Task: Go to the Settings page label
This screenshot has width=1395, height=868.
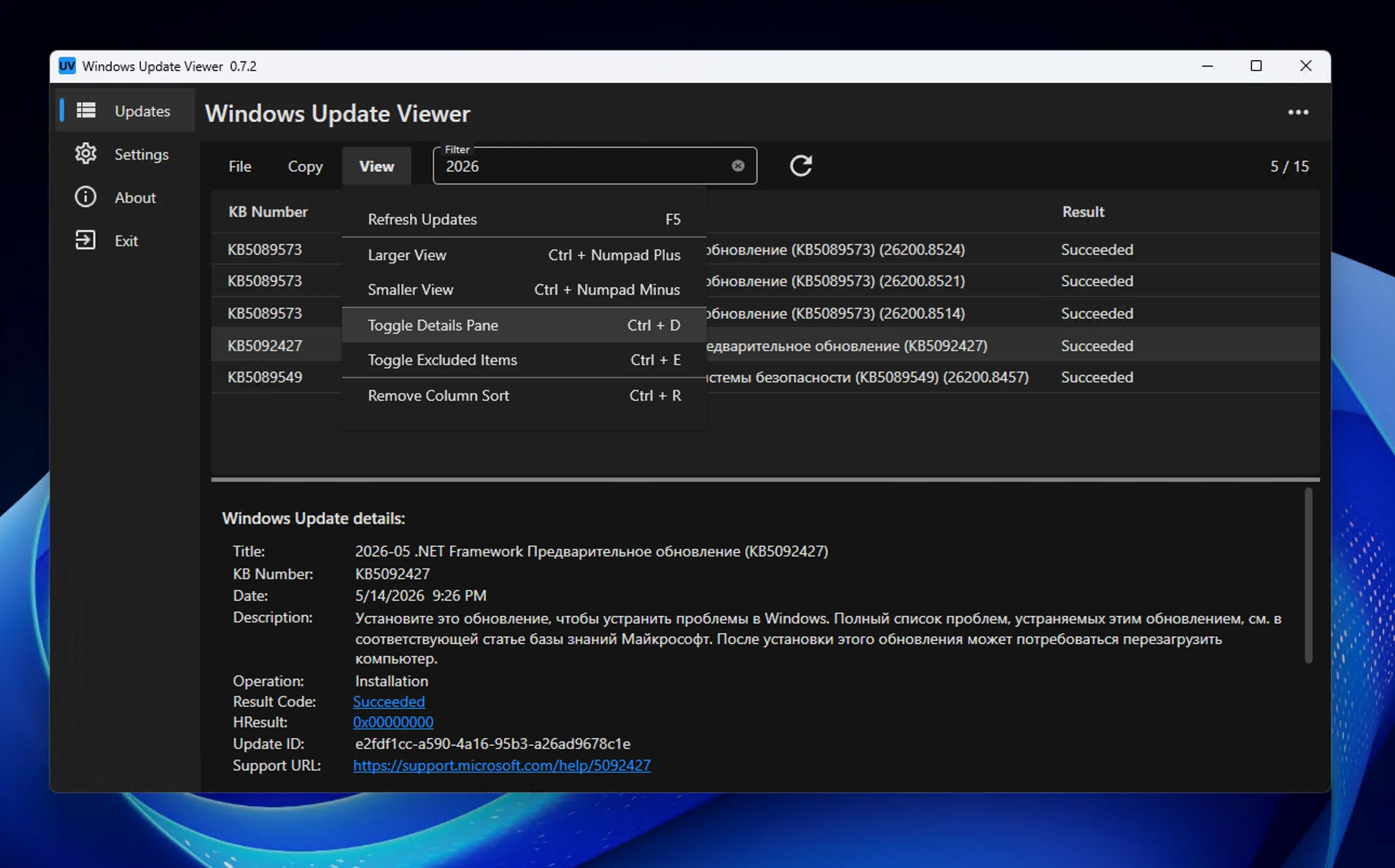Action: pos(141,155)
